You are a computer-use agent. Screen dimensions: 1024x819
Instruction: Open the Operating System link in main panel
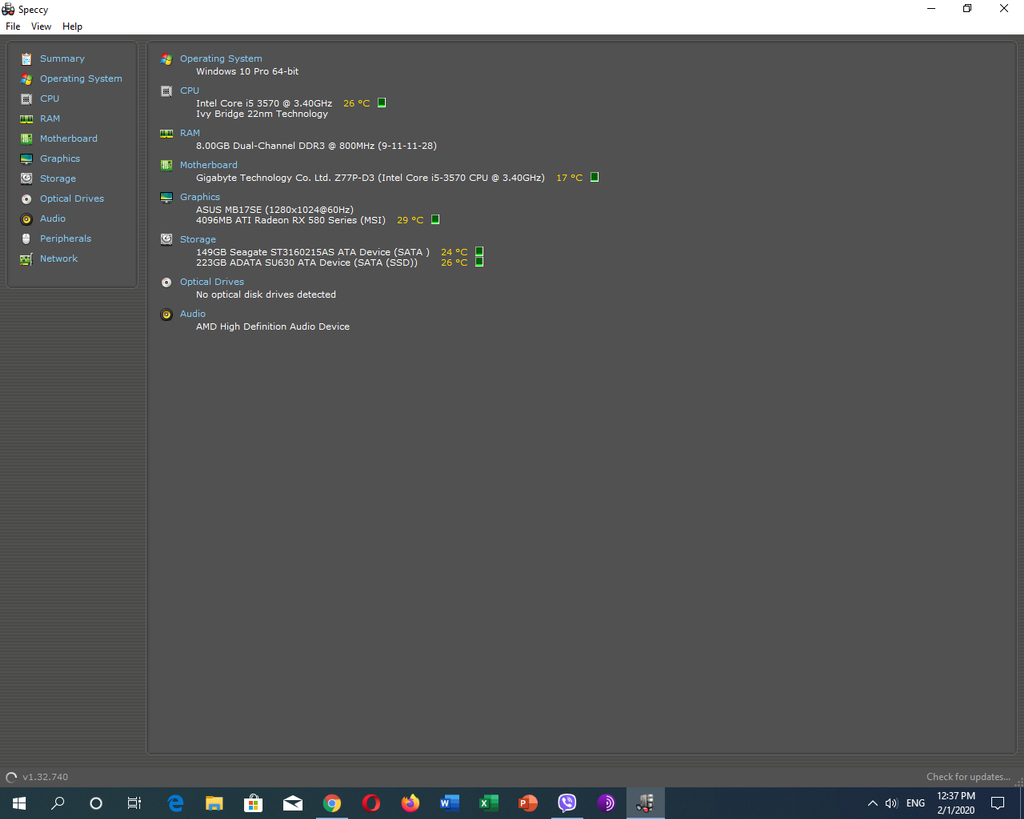[x=221, y=59]
